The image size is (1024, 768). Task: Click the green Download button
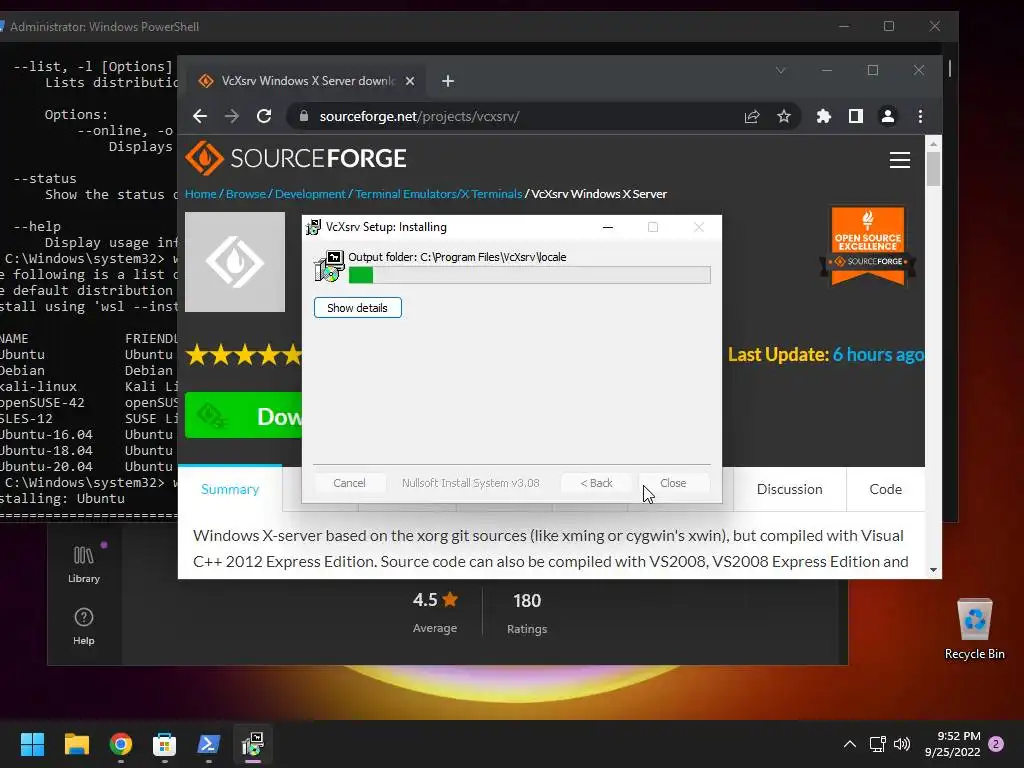244,415
